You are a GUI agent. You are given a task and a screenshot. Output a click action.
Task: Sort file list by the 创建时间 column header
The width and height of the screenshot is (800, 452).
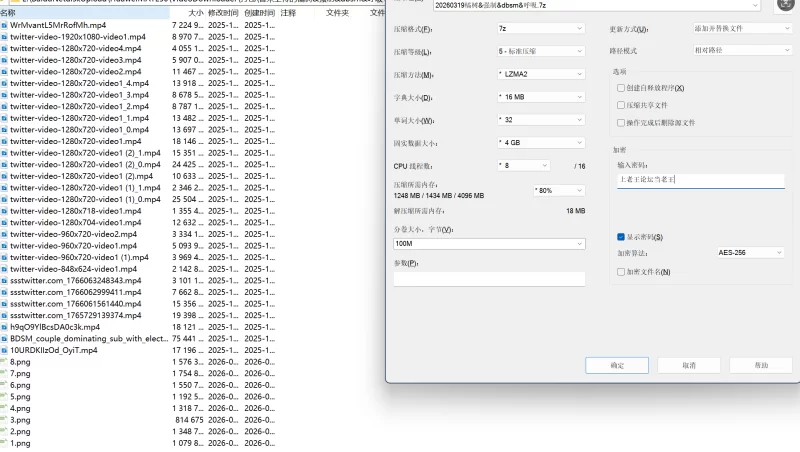coord(259,13)
